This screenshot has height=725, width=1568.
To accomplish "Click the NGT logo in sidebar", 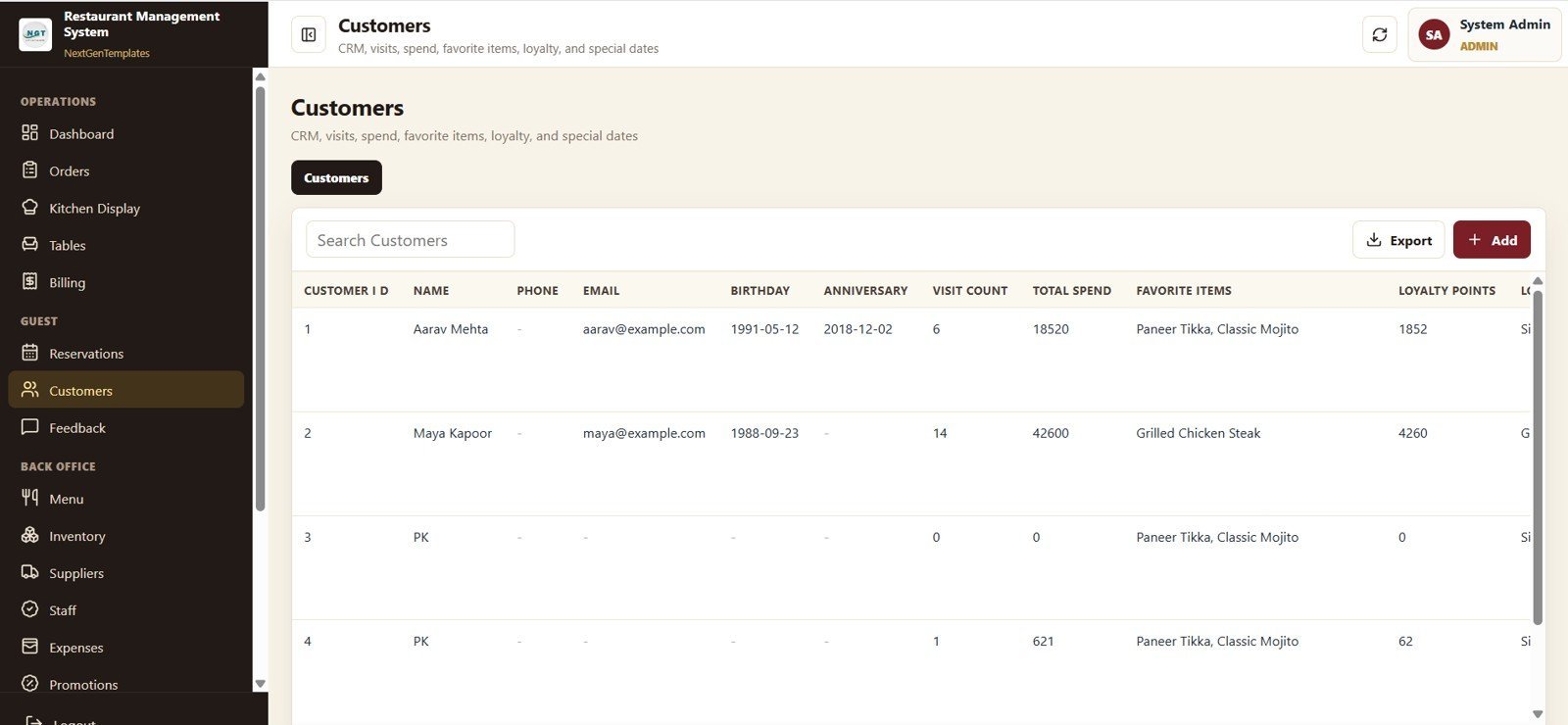I will (35, 34).
